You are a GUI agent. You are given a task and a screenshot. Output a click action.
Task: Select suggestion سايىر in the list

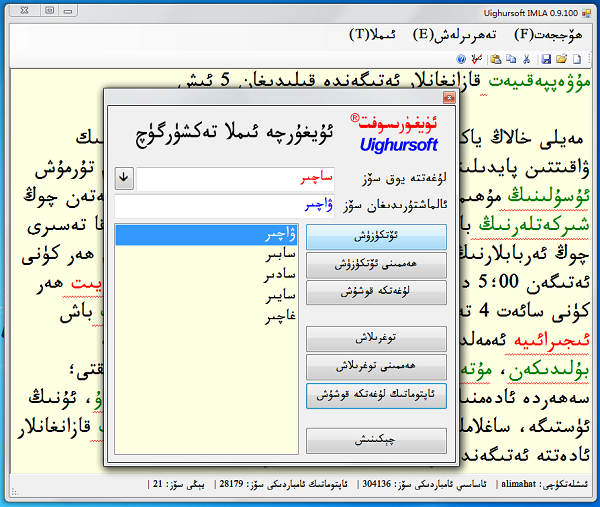point(206,296)
